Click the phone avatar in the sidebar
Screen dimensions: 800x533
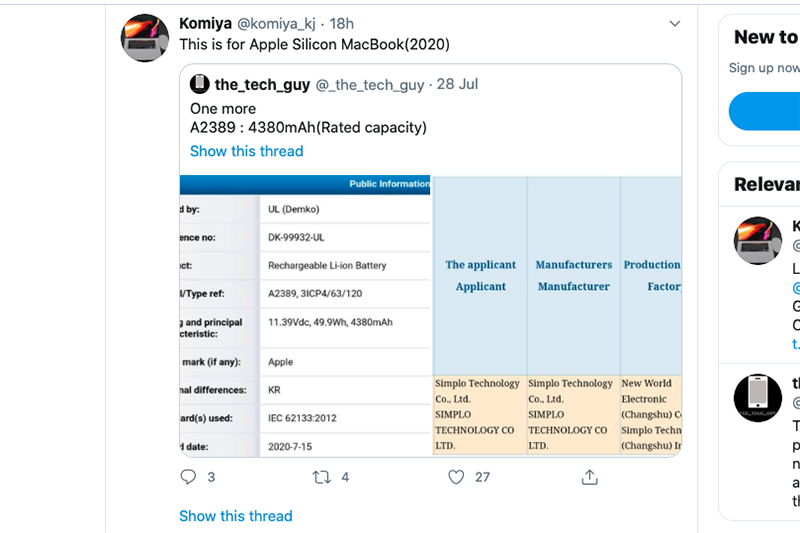(x=758, y=398)
